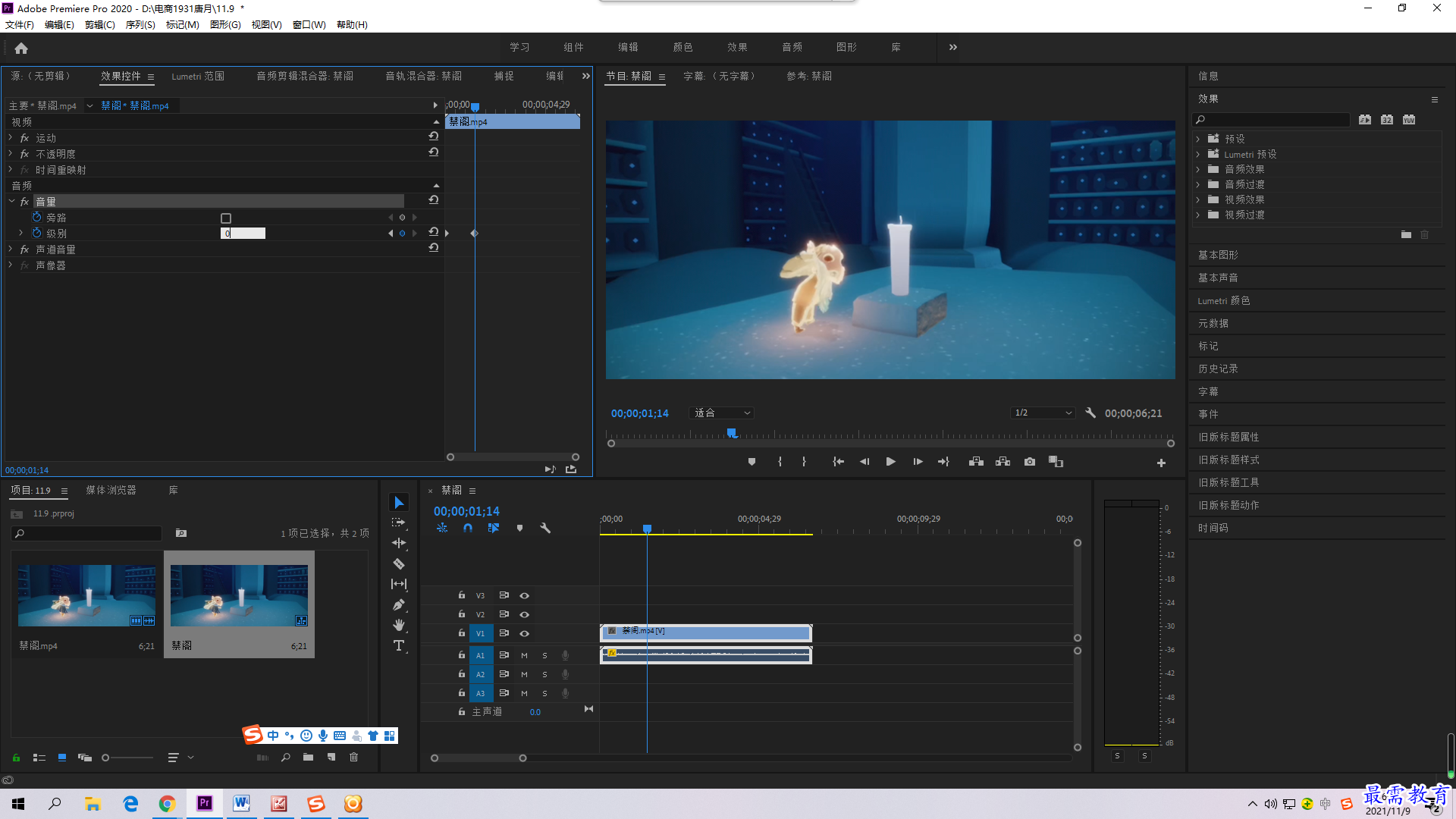The width and height of the screenshot is (1456, 819).
Task: Click the program monitor playhead
Action: click(x=732, y=433)
